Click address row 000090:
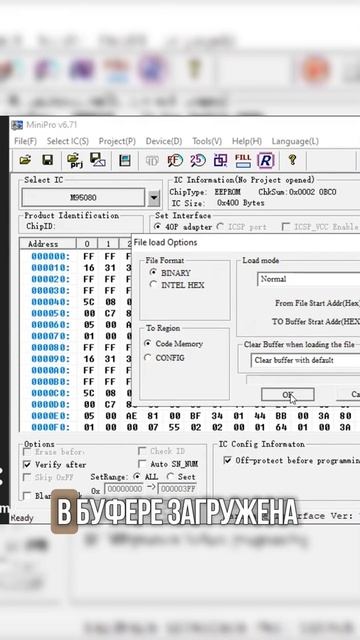Viewport: 360px width, 640px height. click(x=50, y=359)
